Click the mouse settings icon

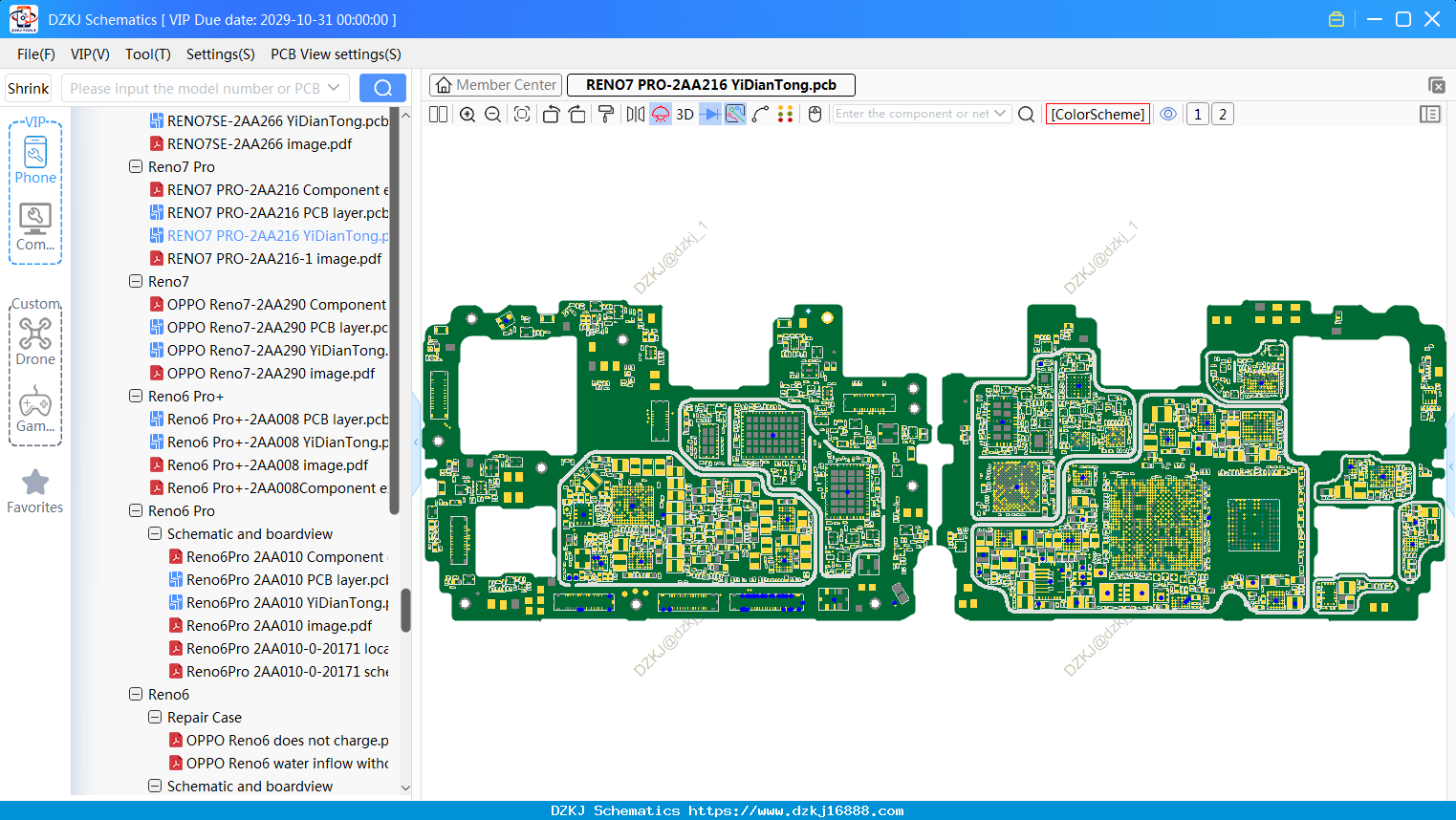815,114
